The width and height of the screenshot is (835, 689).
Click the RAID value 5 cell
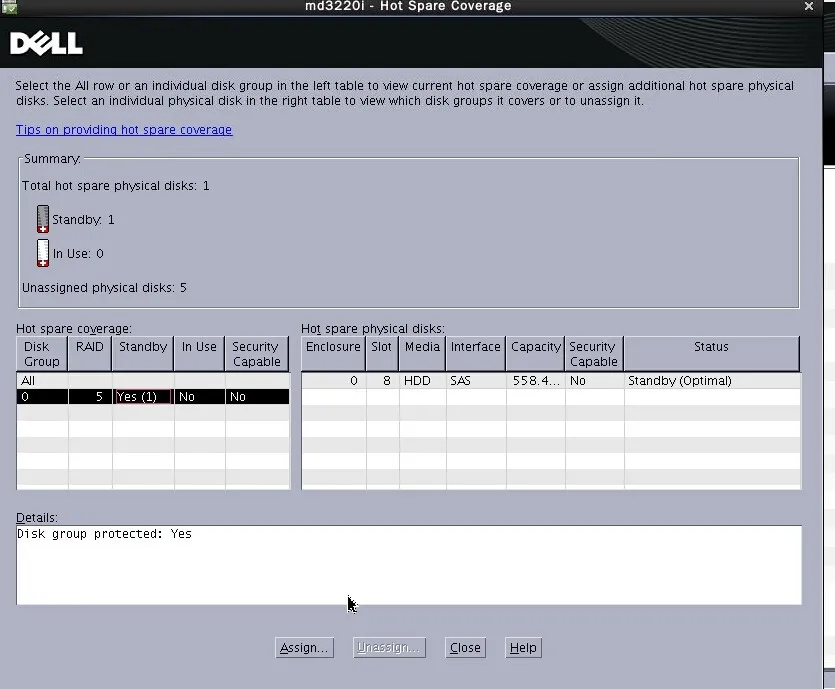[x=90, y=397]
